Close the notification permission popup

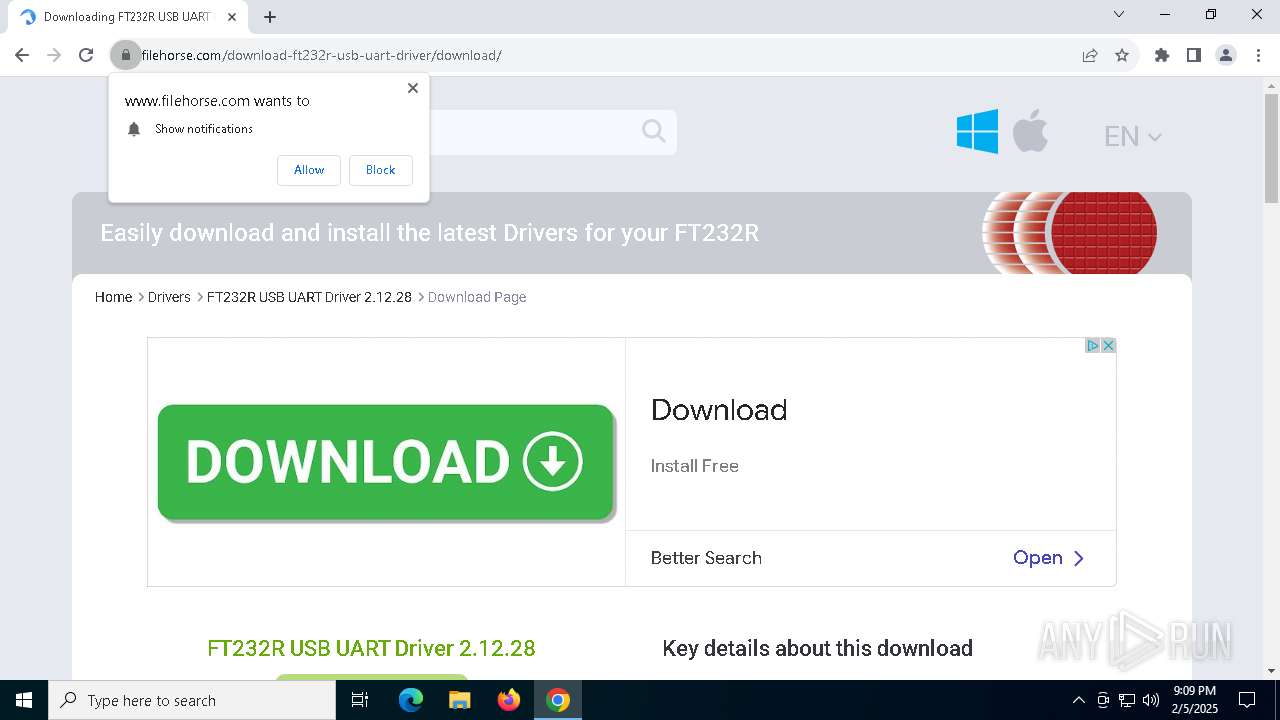(x=413, y=88)
